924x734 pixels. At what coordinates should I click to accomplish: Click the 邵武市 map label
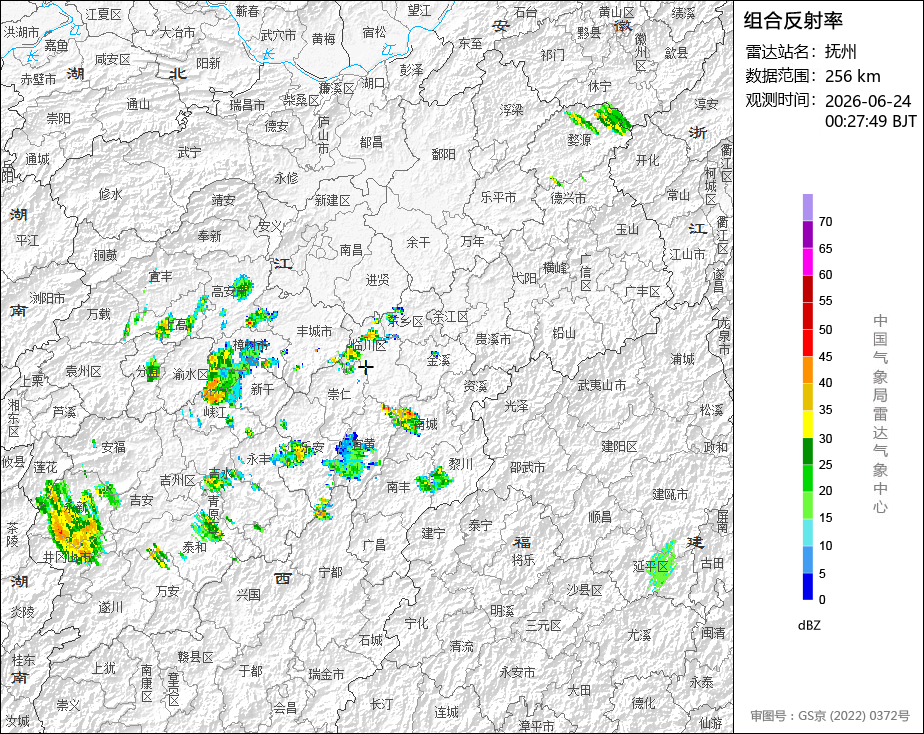[528, 467]
